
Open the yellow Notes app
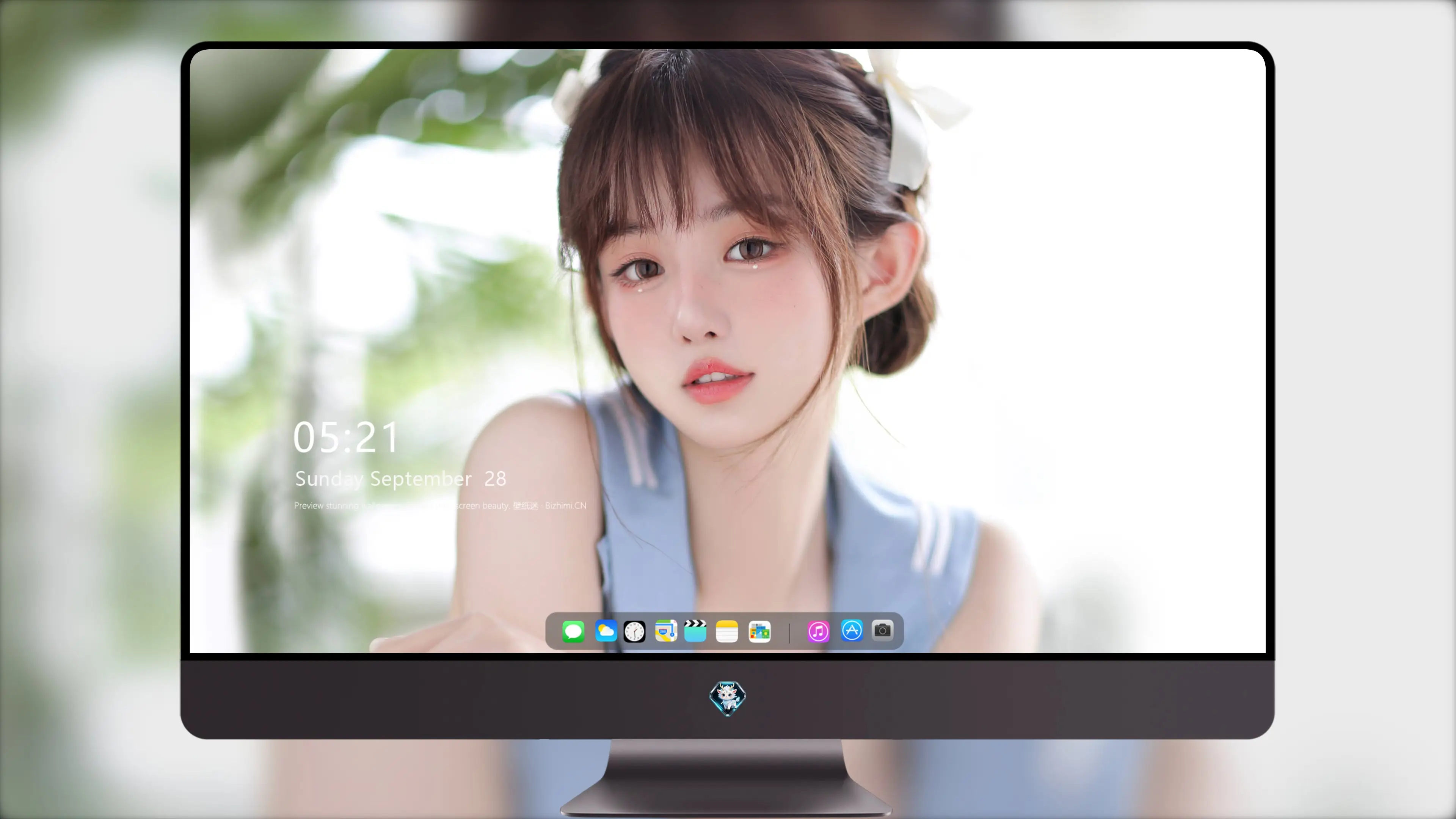click(x=727, y=631)
